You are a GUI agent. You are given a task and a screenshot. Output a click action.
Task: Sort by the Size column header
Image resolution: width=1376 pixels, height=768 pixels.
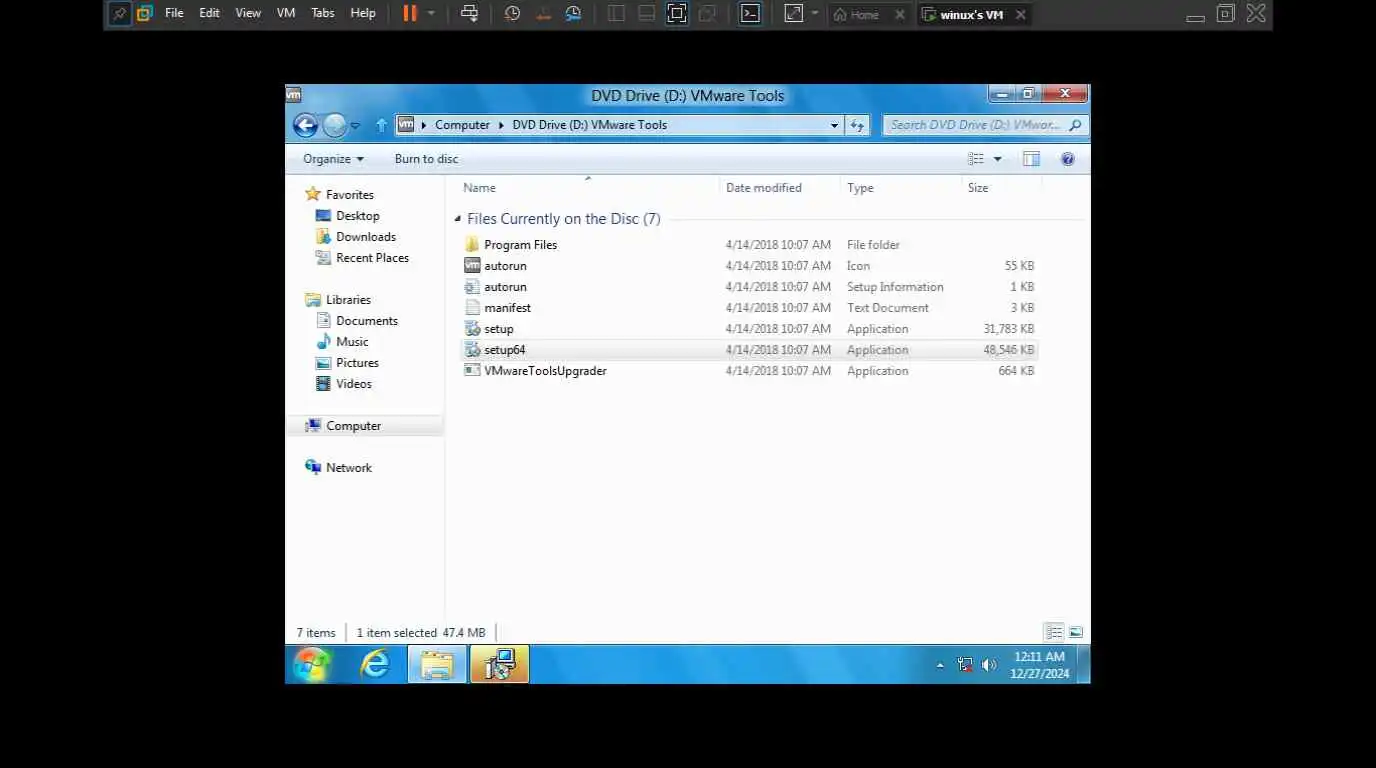pyautogui.click(x=1001, y=188)
